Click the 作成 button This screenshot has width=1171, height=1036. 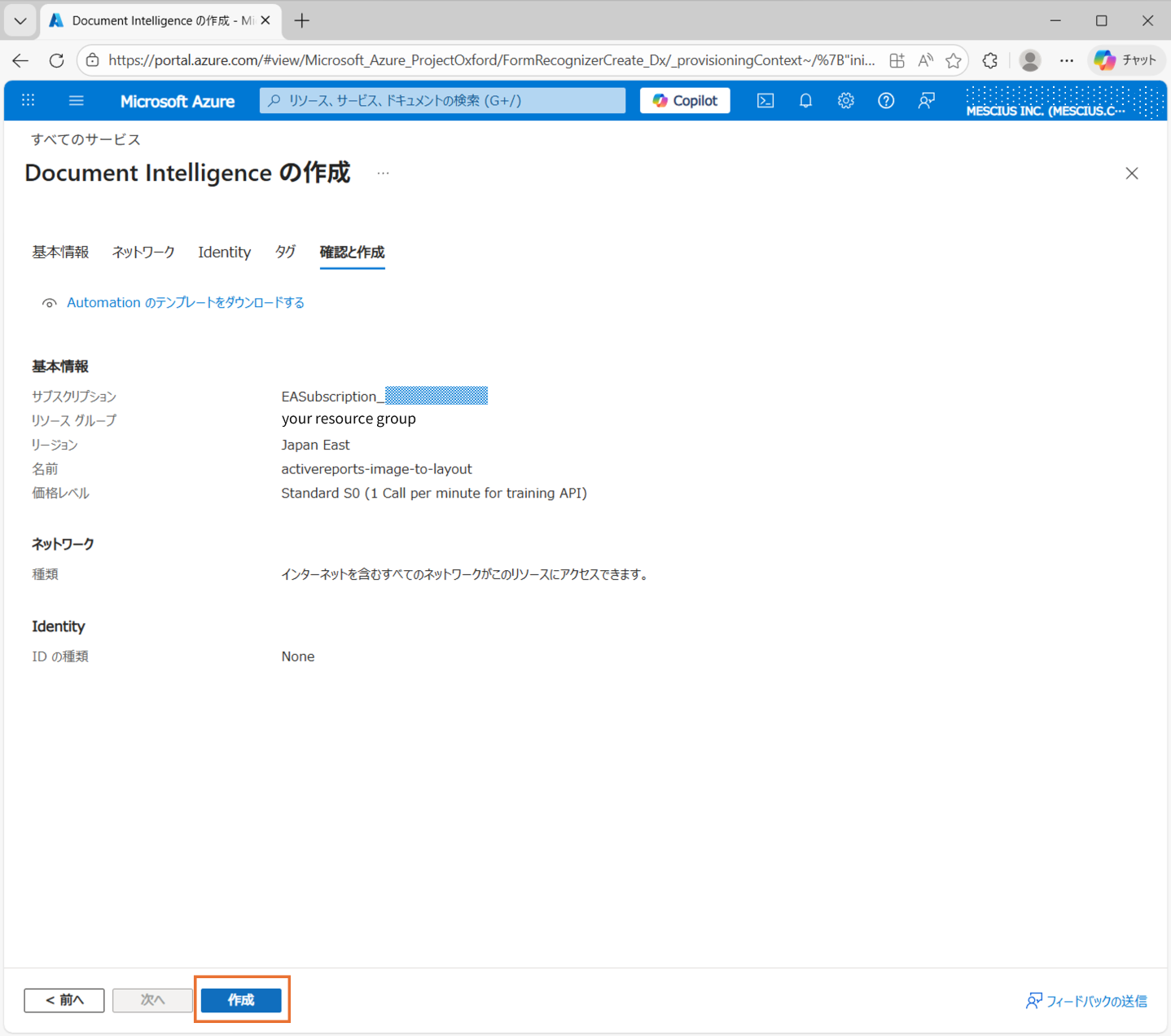(x=241, y=999)
